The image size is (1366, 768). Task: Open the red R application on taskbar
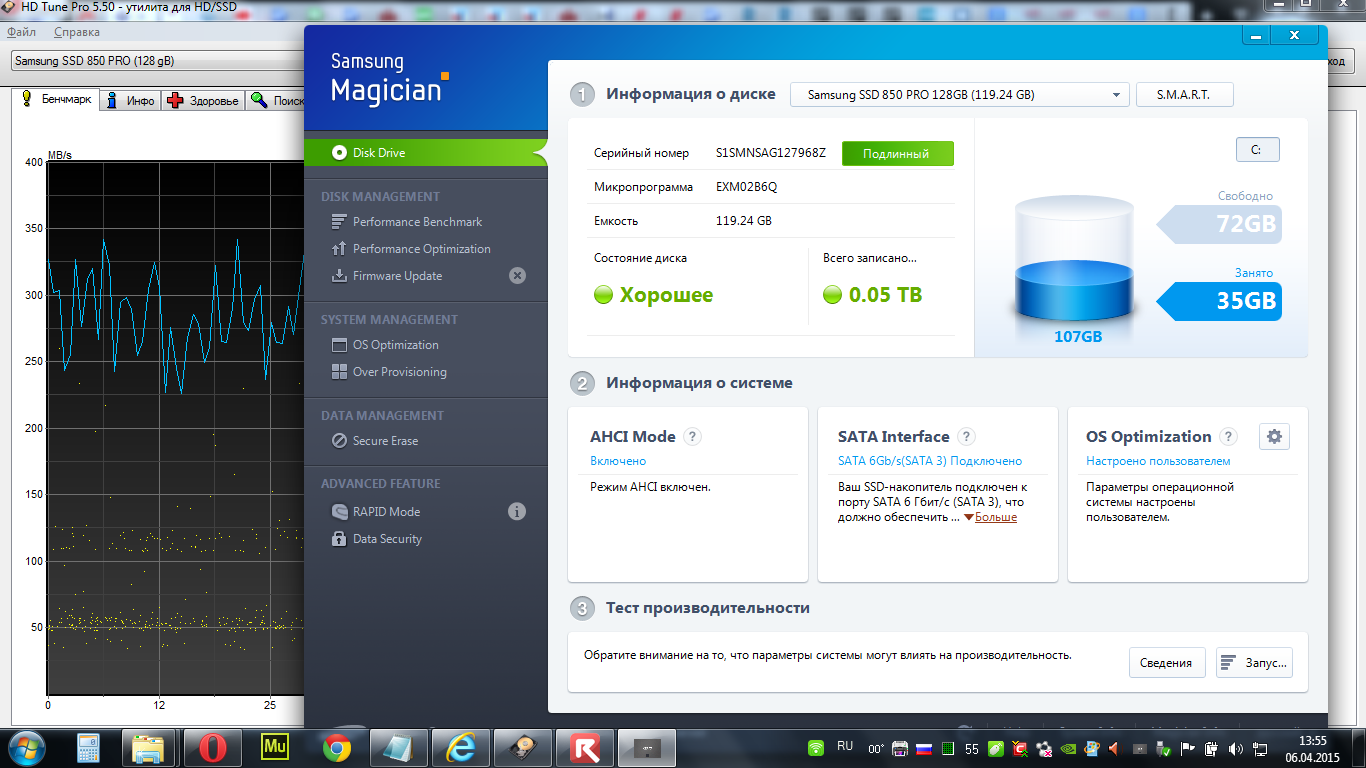click(x=584, y=748)
